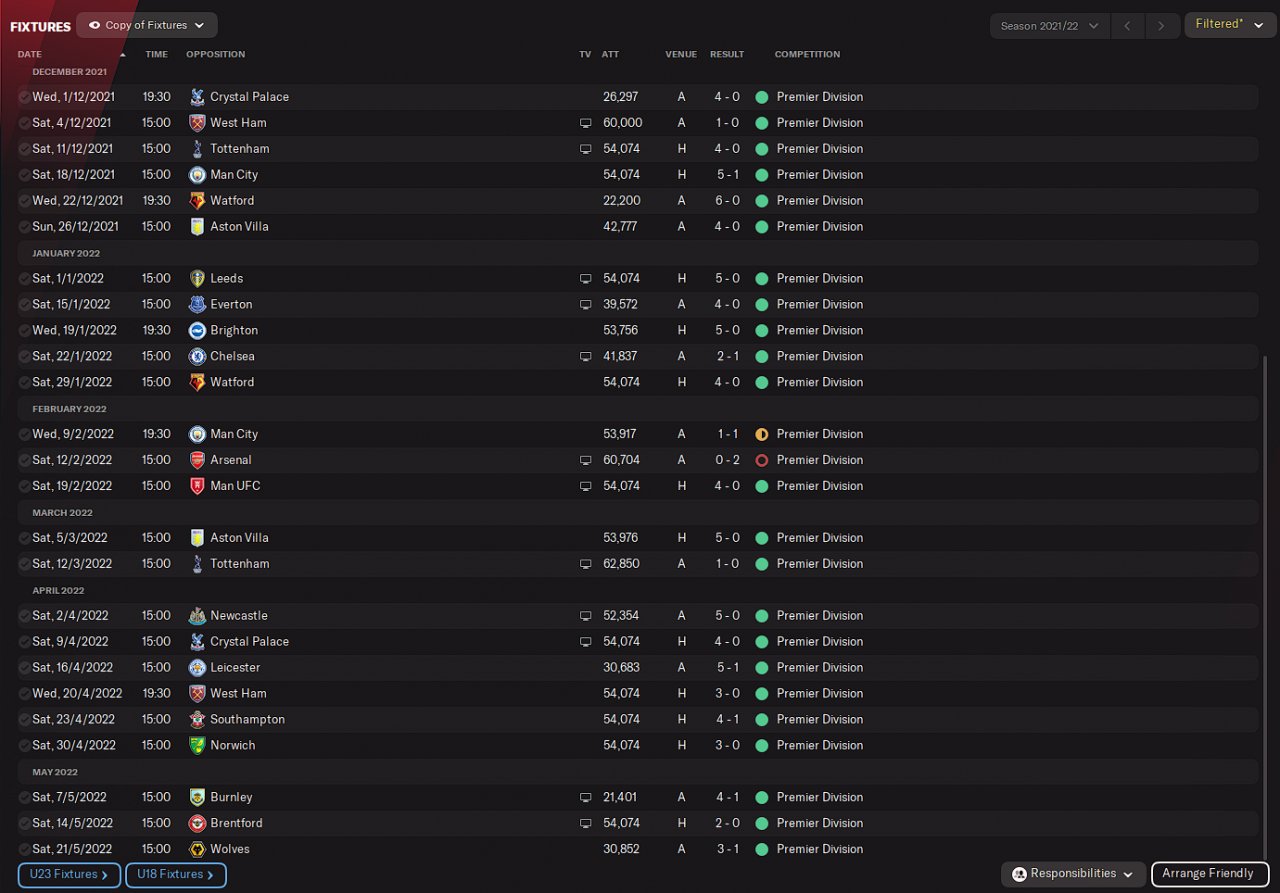
Task: Sort by the Venue column header
Action: pos(681,55)
